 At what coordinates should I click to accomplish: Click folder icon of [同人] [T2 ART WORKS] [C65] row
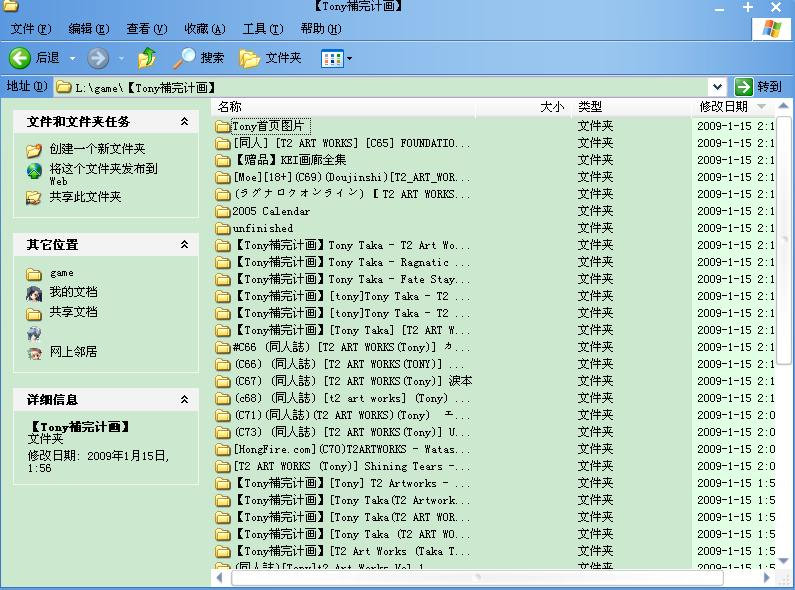point(223,143)
